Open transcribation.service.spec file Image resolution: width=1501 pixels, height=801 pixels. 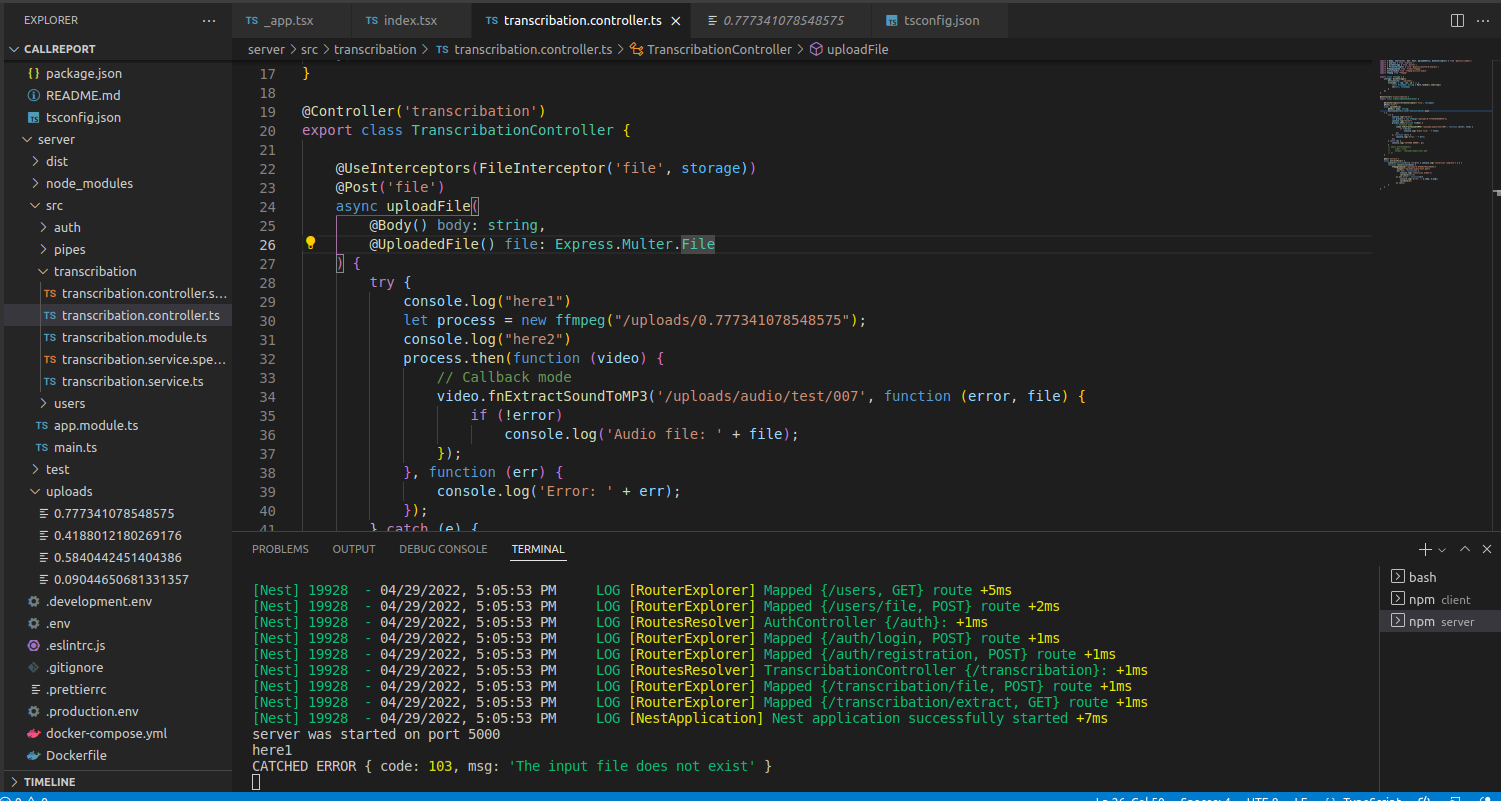tap(118, 359)
